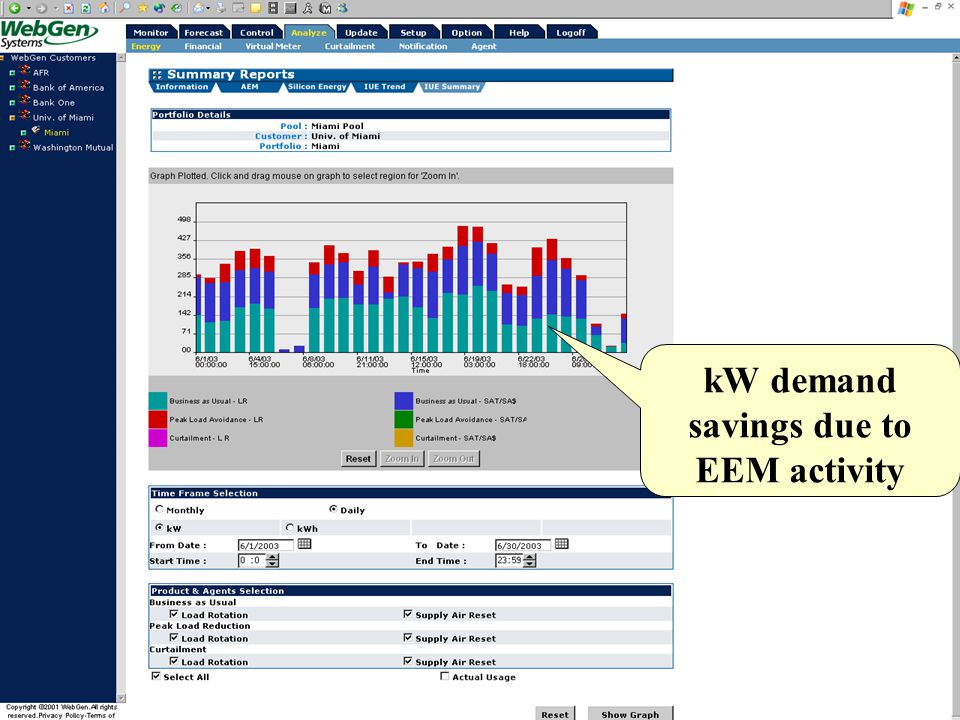This screenshot has width=960, height=720.
Task: Open the Monitor top menu tab
Action: pyautogui.click(x=151, y=32)
